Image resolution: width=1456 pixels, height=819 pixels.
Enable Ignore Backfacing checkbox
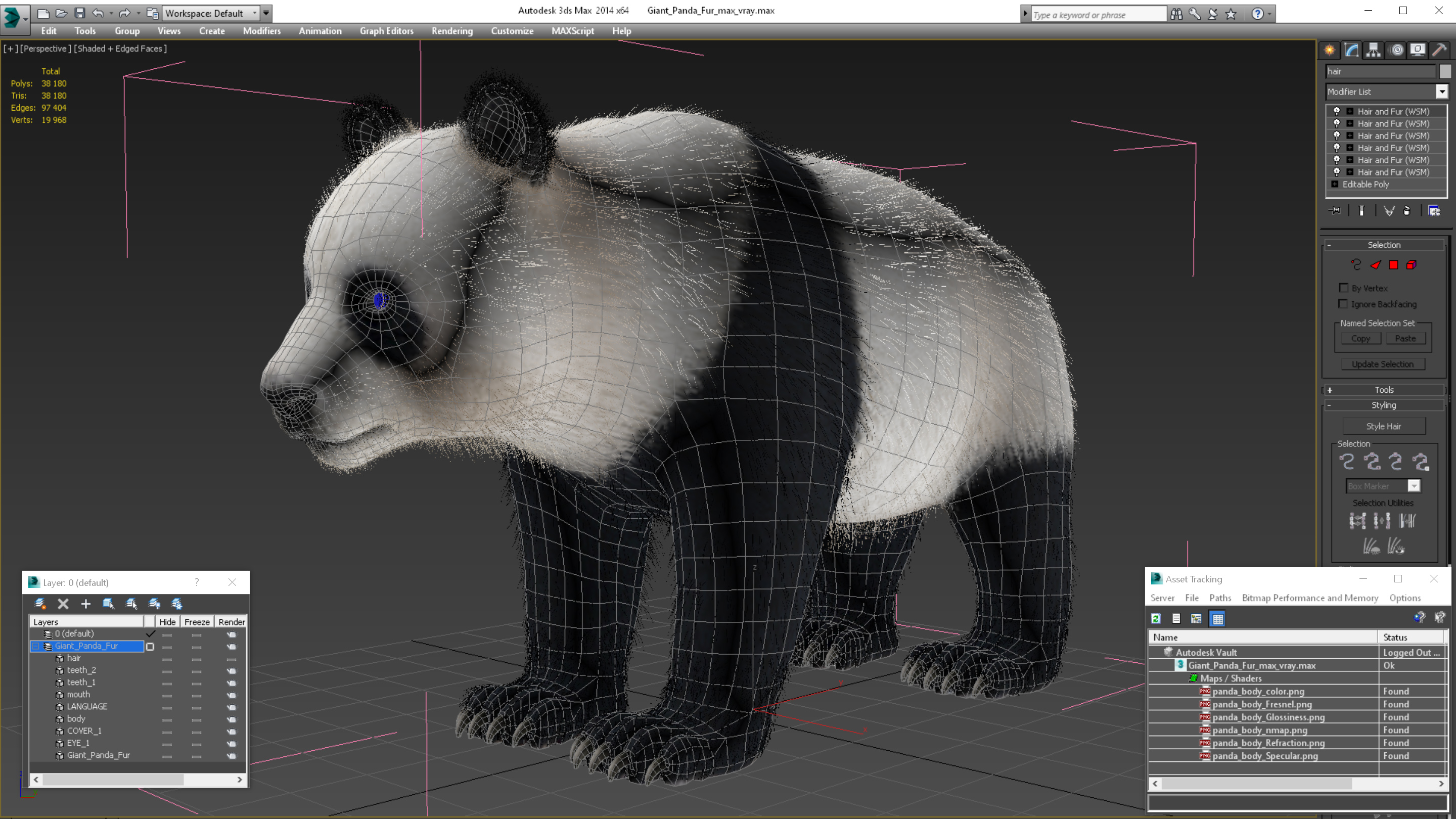click(x=1344, y=303)
